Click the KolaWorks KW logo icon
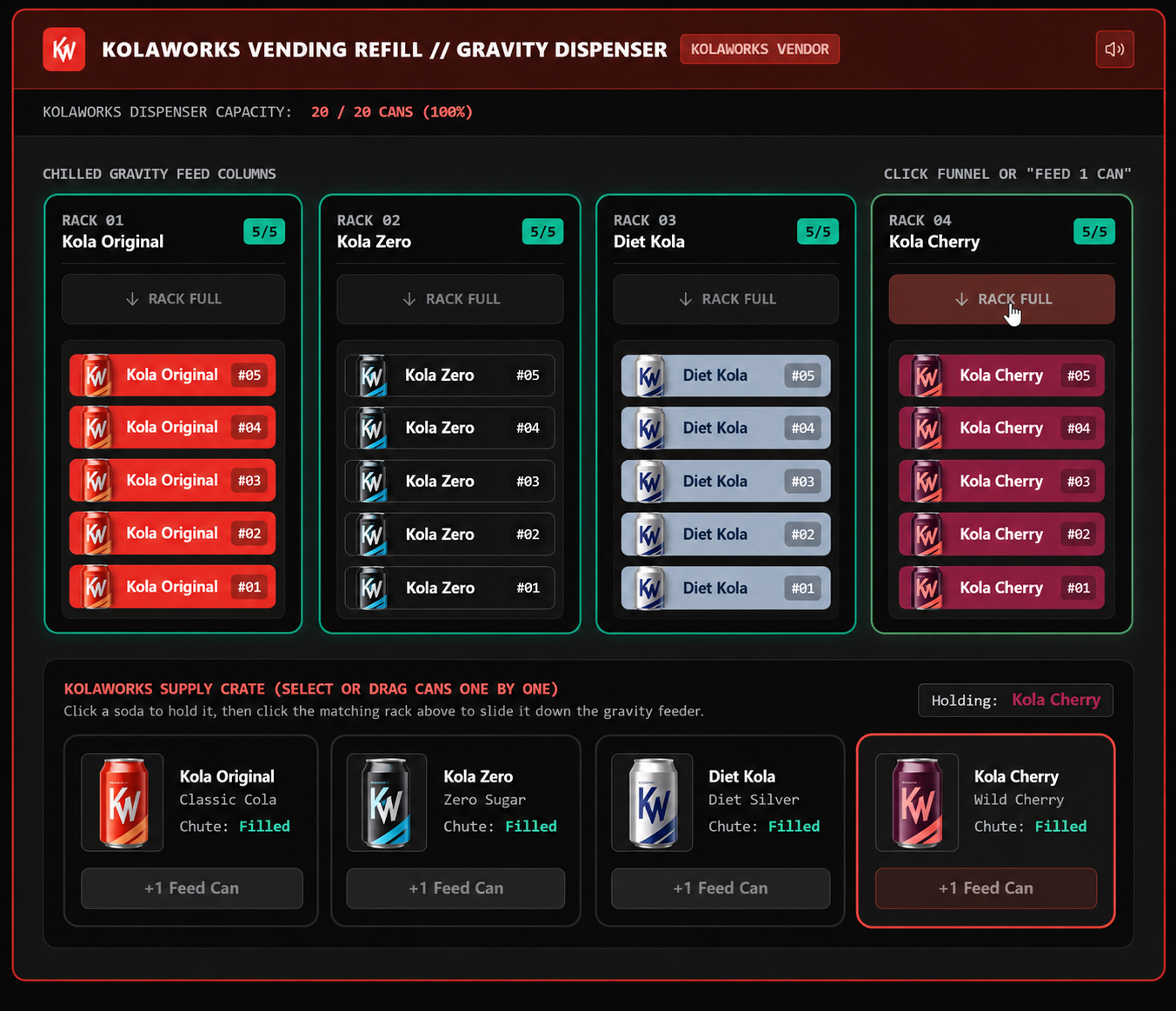This screenshot has width=1176, height=1011. pos(64,49)
